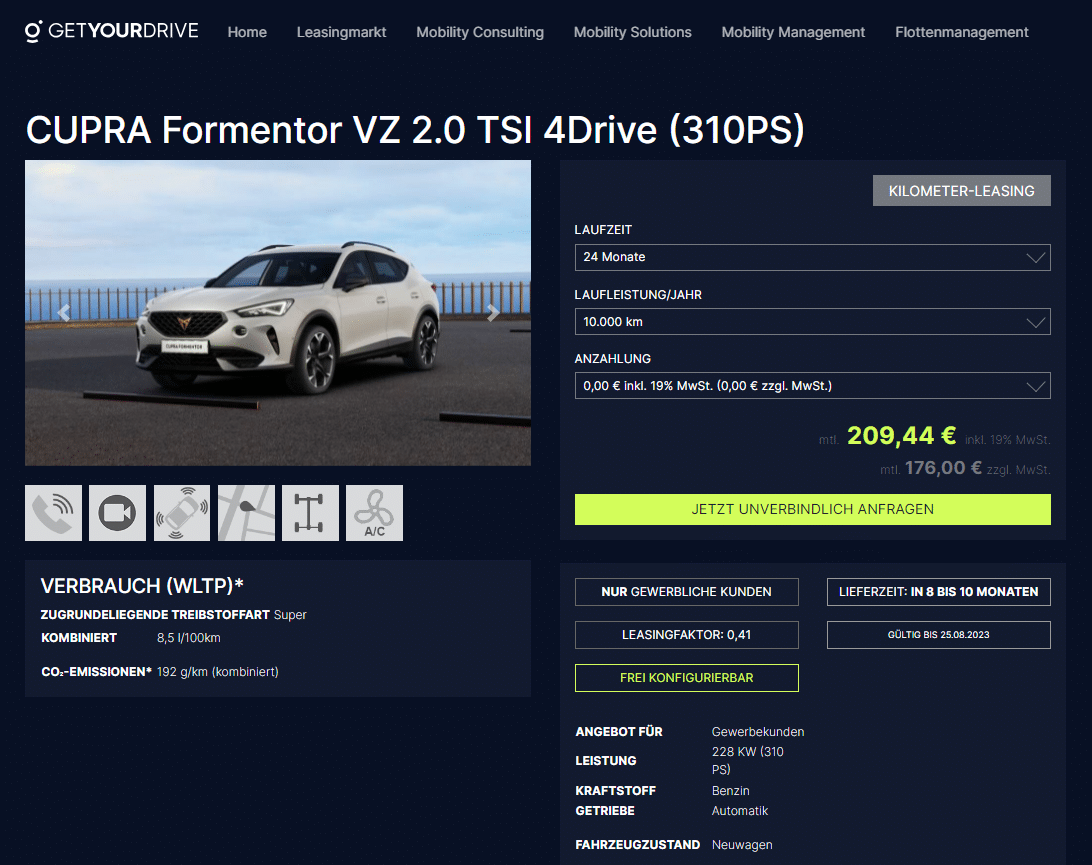Click the Lieferzeit in 8 bis 10 Monaten badge
Image resolution: width=1092 pixels, height=865 pixels.
(x=939, y=592)
